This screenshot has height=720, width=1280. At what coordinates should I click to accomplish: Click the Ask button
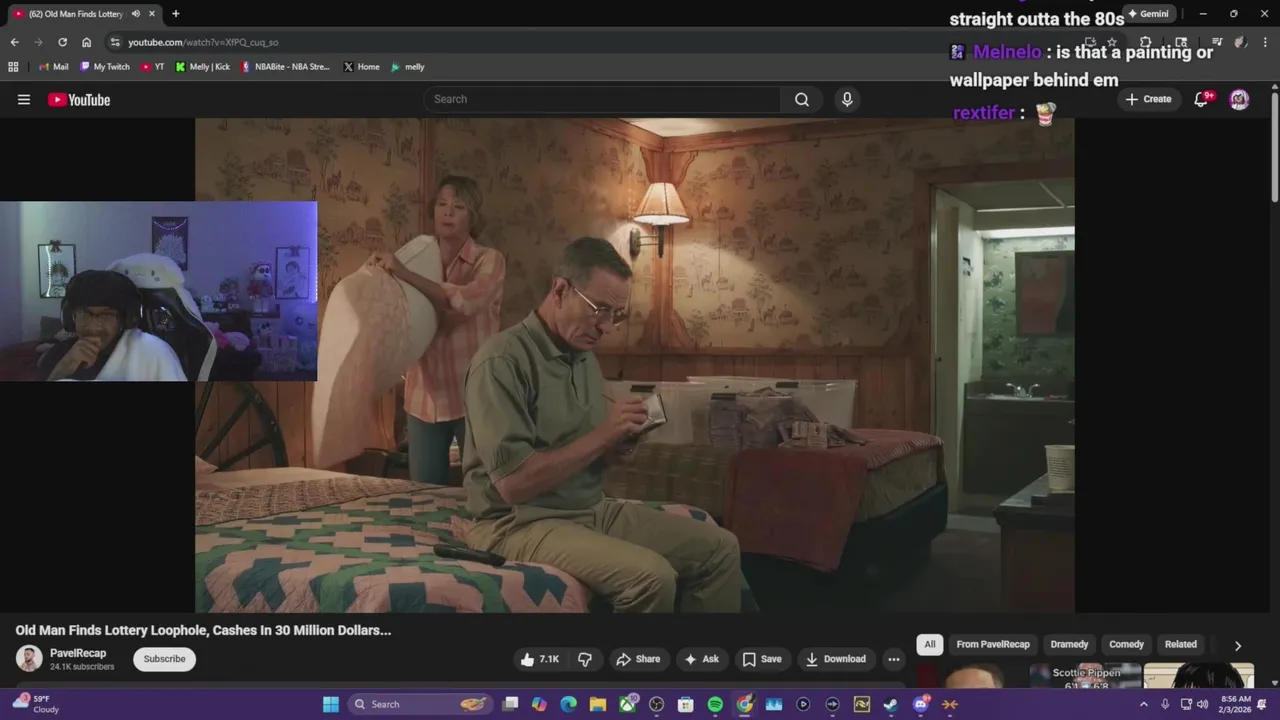pyautogui.click(x=701, y=659)
